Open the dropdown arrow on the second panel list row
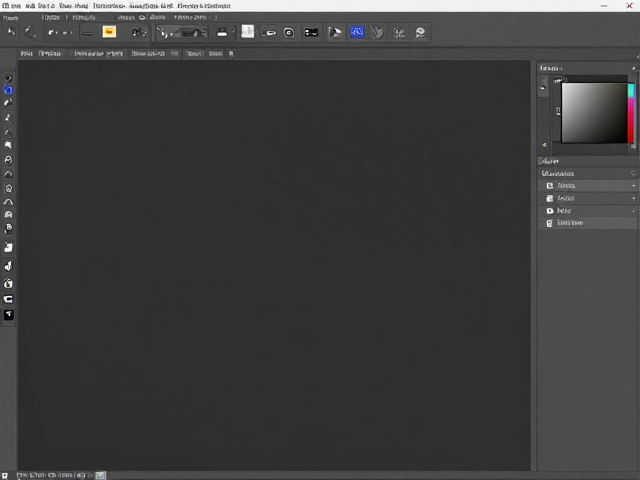Screen dimensions: 640x480 point(633,198)
